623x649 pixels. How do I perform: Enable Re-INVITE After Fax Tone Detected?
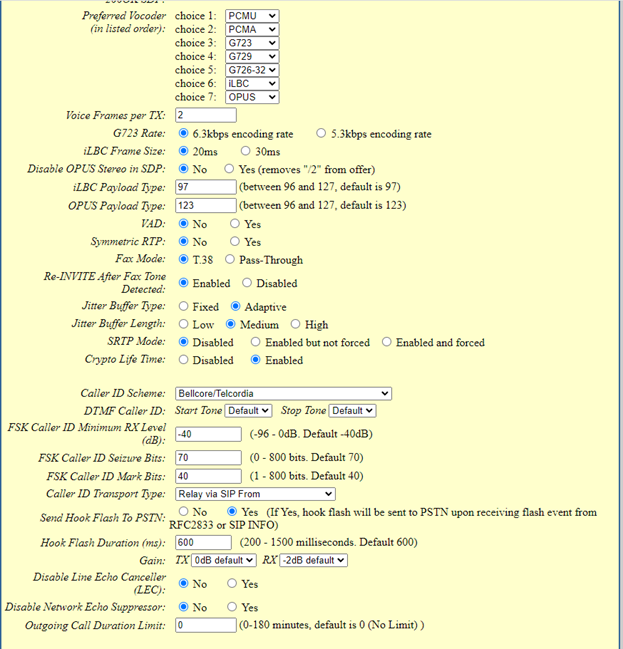[183, 283]
